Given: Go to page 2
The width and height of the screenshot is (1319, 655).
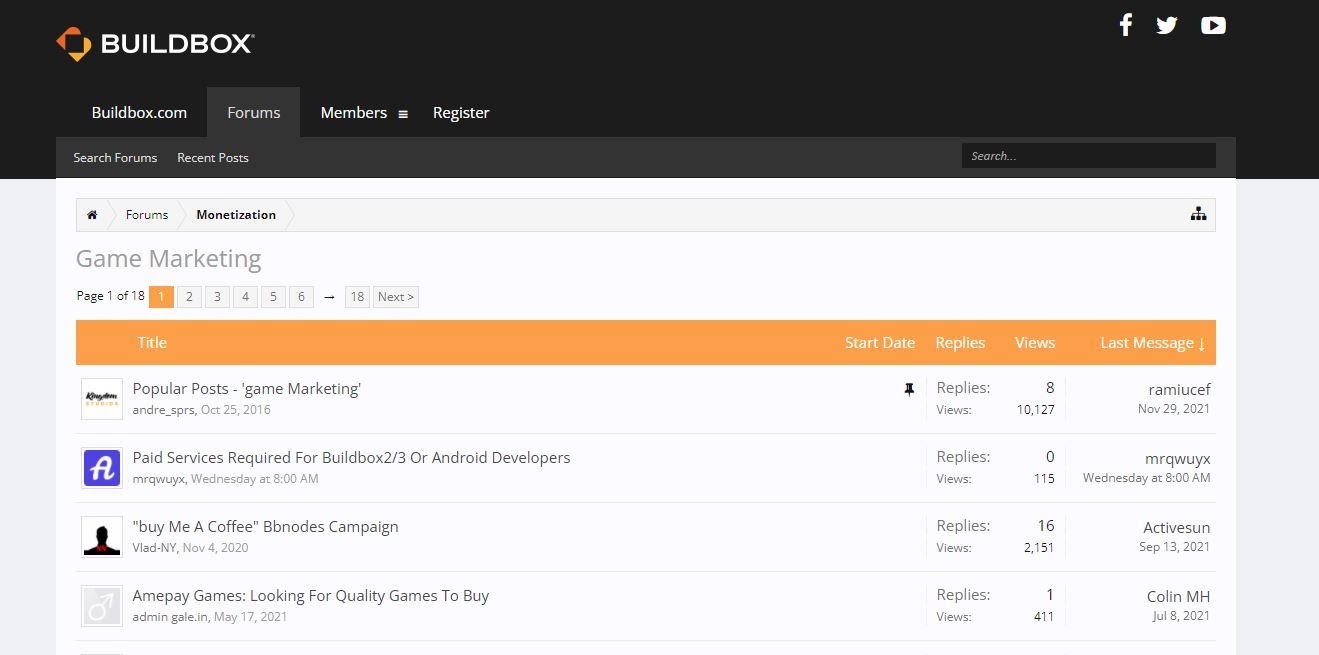Looking at the screenshot, I should click(189, 296).
